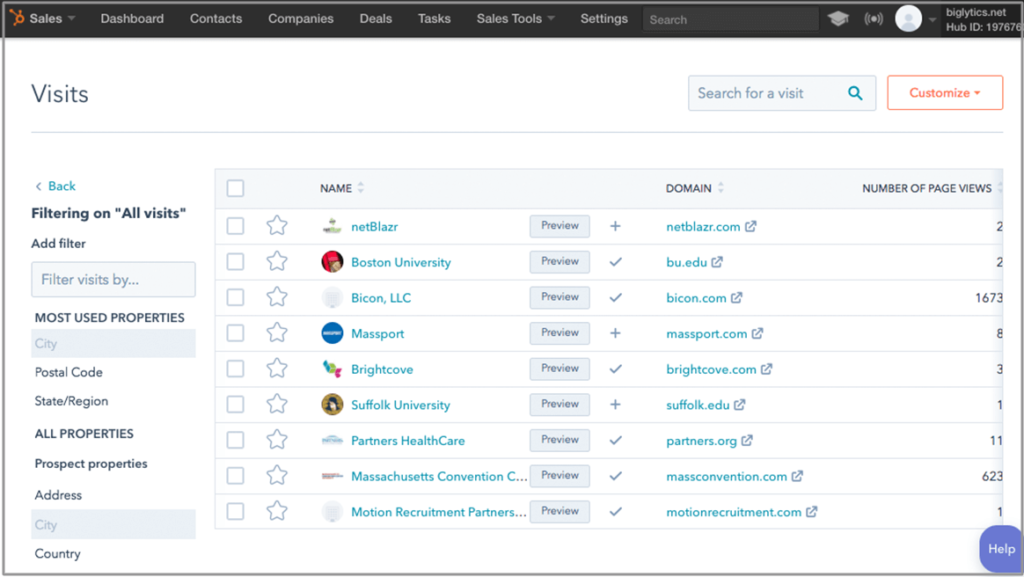Sort by the DOMAIN column

click(x=695, y=188)
